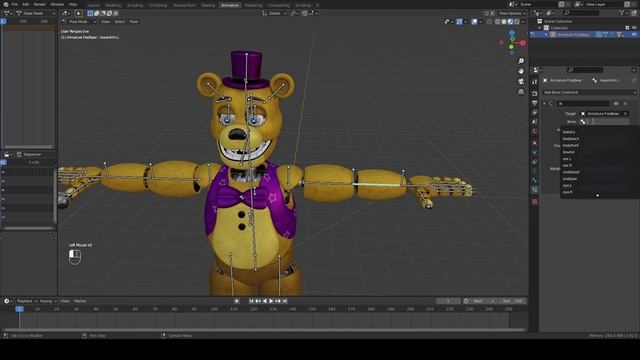
Task: Open the Dope Sheet mode dropdown
Action: (35, 13)
